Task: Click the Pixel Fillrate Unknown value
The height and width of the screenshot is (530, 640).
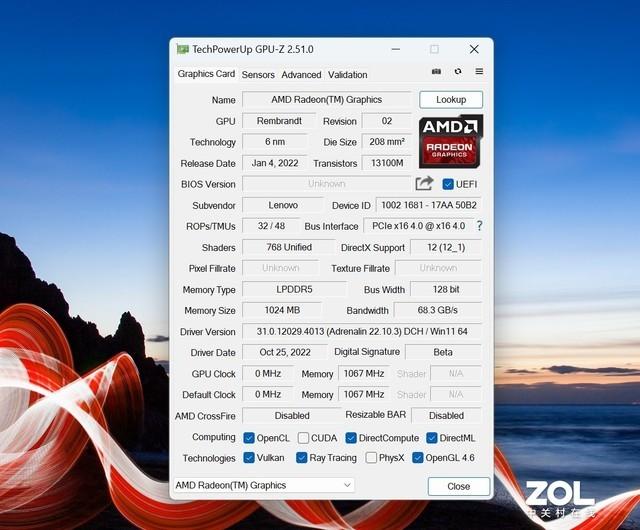Action: (x=280, y=268)
